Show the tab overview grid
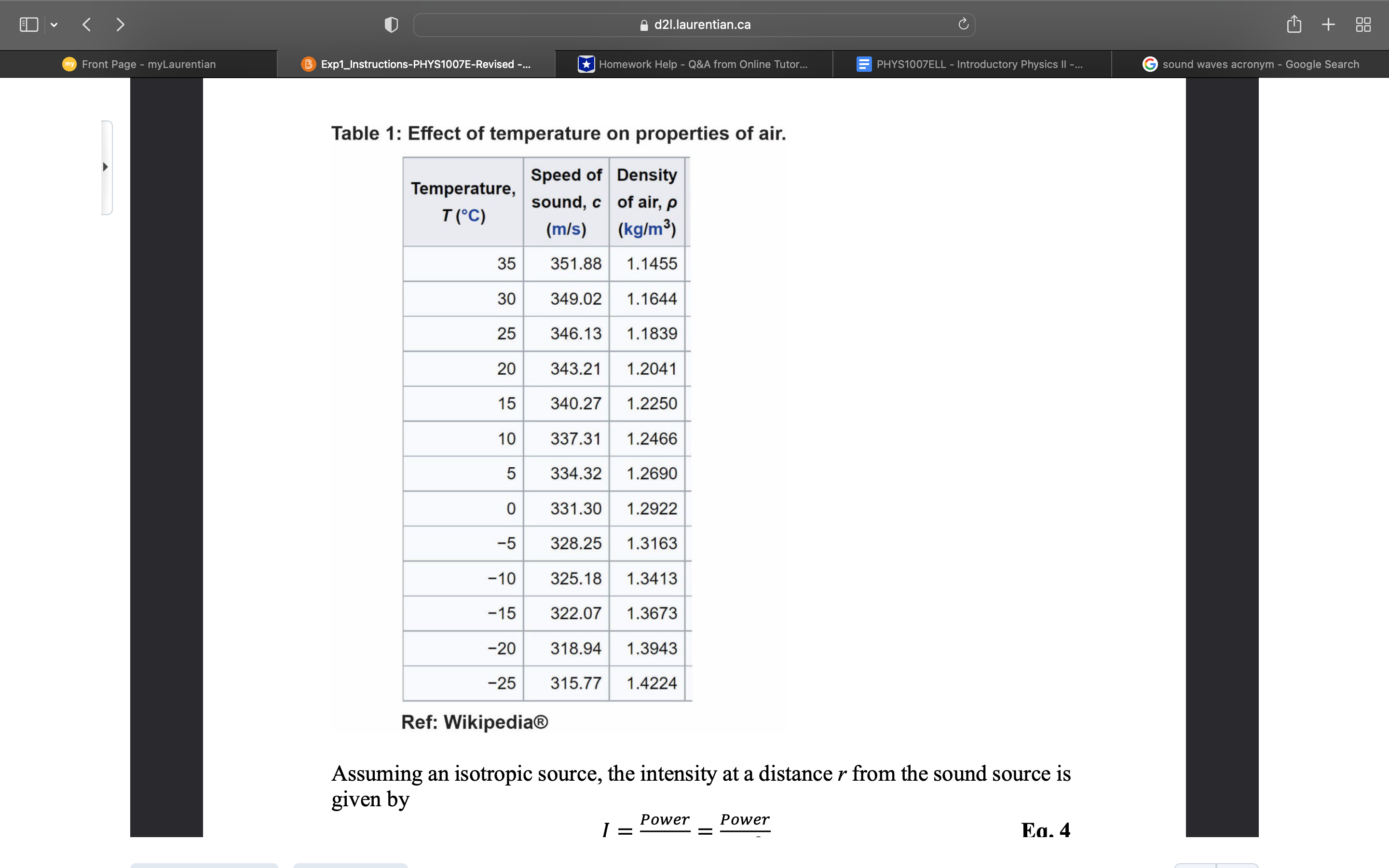The image size is (1389, 868). (x=1363, y=25)
